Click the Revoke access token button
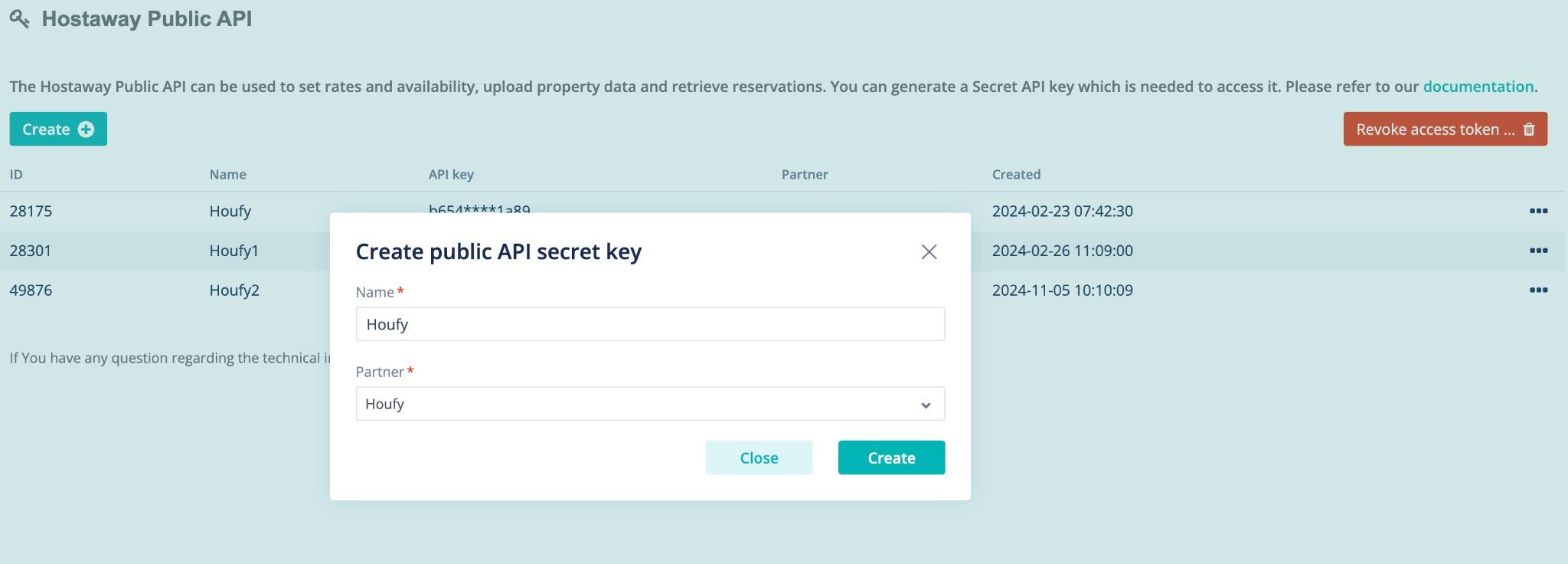Viewport: 1568px width, 564px height. point(1435,130)
